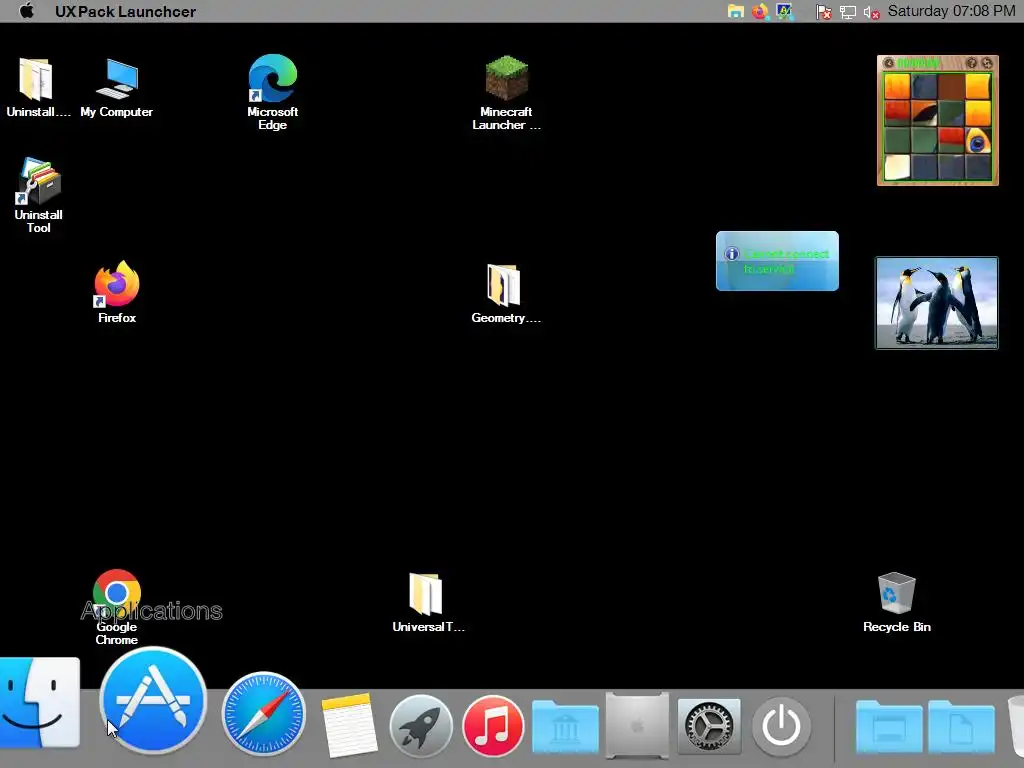Click the Saturday 07:08 PM clock

(952, 11)
